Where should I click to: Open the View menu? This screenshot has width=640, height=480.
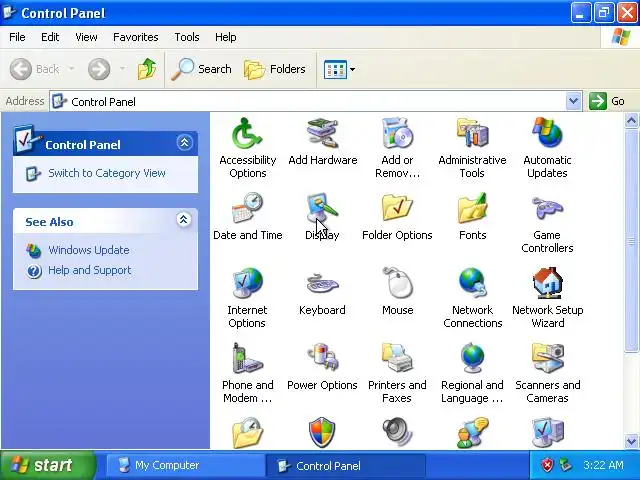(86, 37)
